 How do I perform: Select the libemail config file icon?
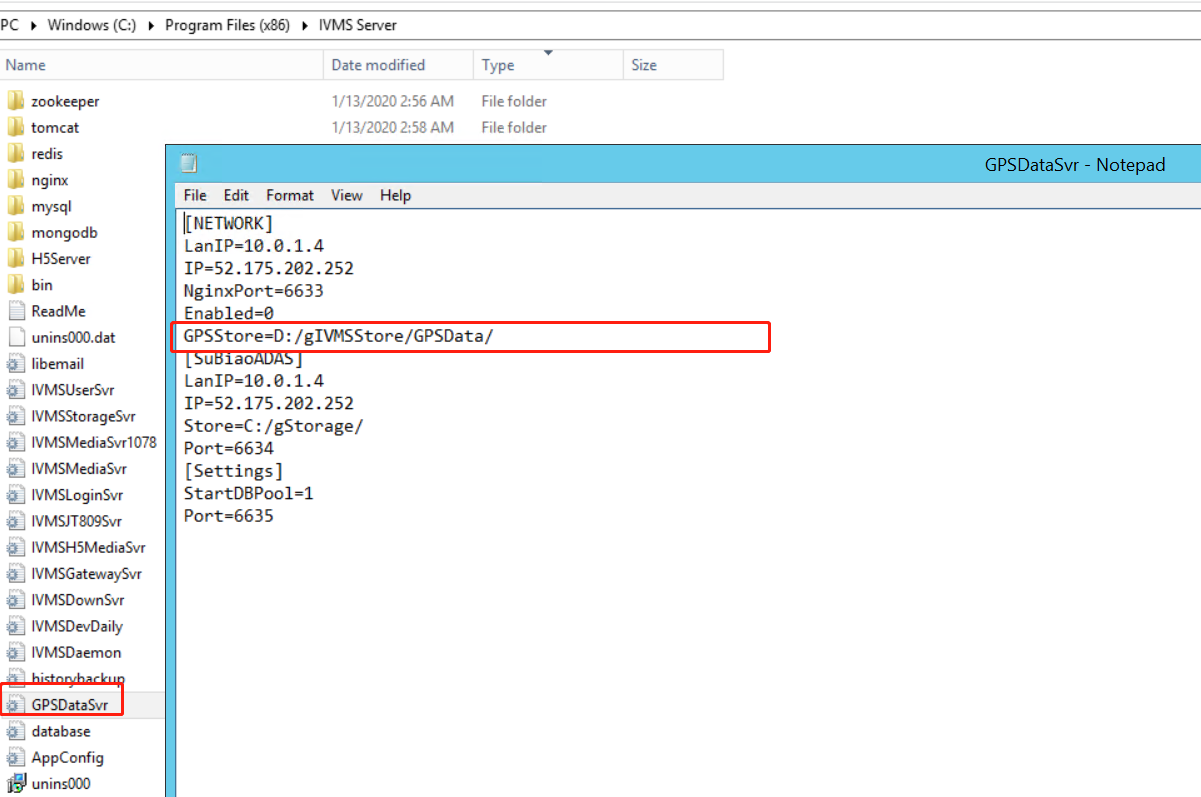pyautogui.click(x=15, y=364)
